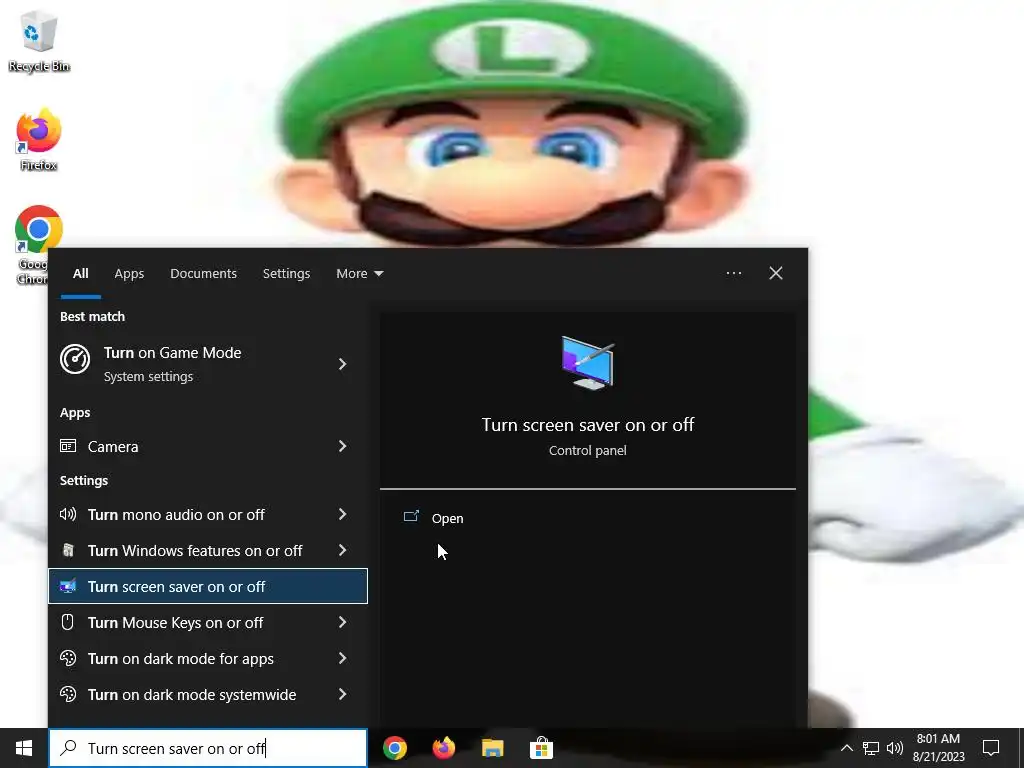
Task: Expand Turn Windows features on or off arrow
Action: [342, 551]
